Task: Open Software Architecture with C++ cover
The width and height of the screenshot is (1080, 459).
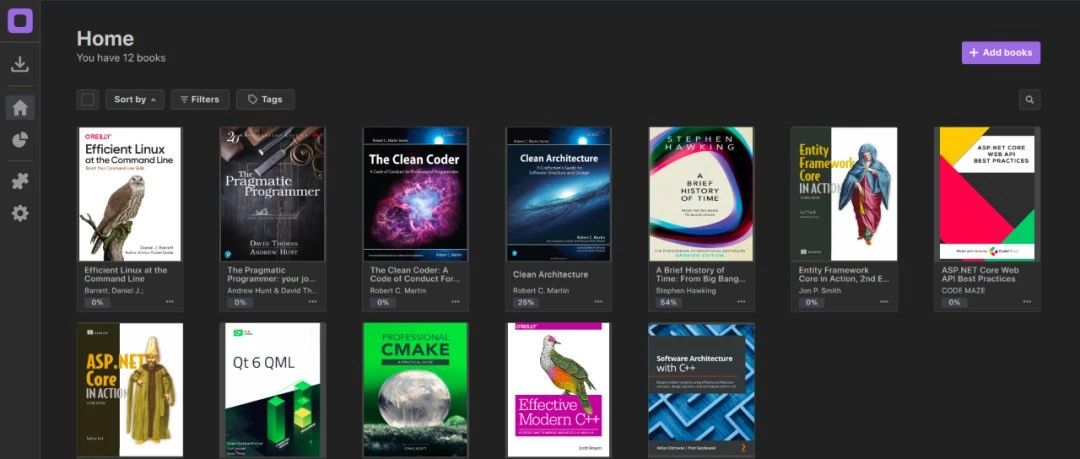Action: click(701, 390)
